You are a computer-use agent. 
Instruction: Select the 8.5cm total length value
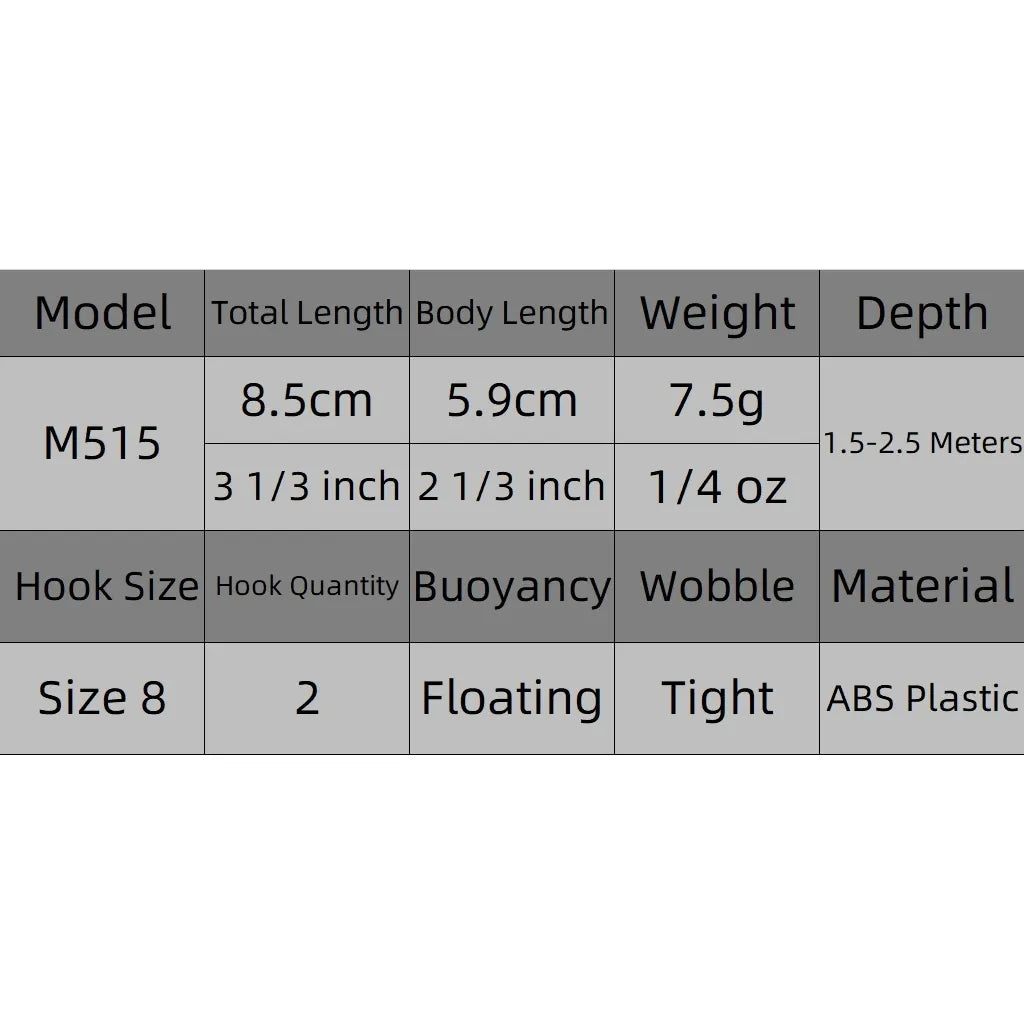click(307, 400)
